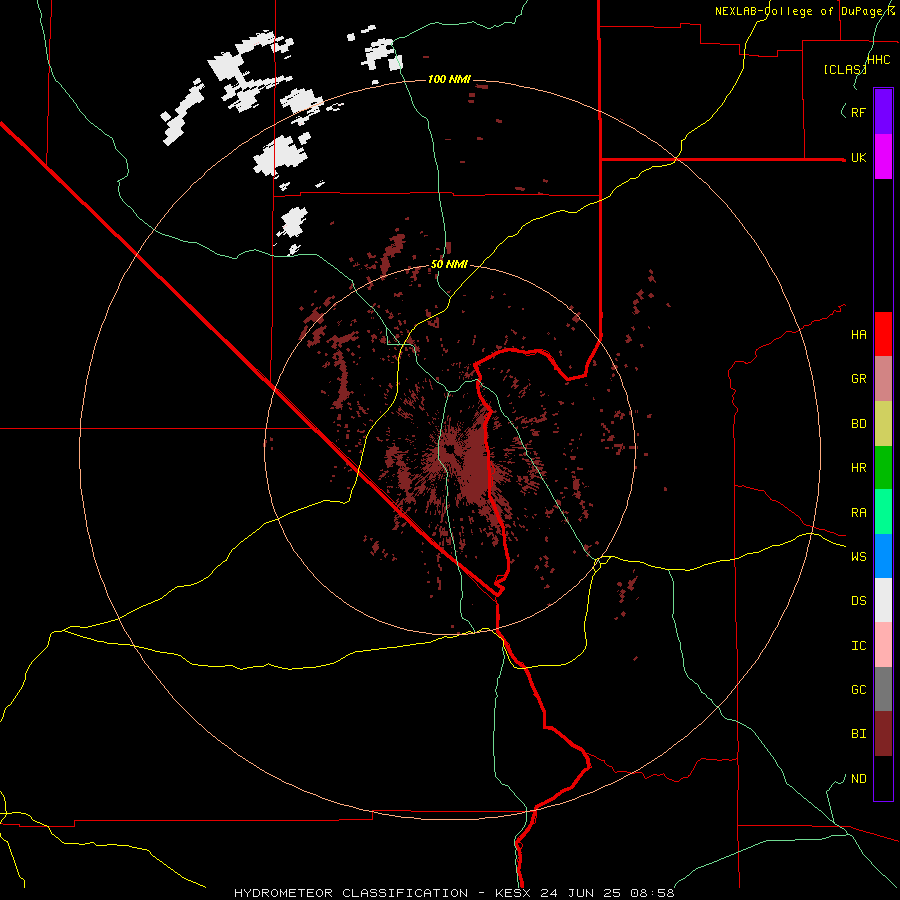Viewport: 900px width, 900px height.
Task: Click the 08:58 time stamp
Action: tap(652, 893)
